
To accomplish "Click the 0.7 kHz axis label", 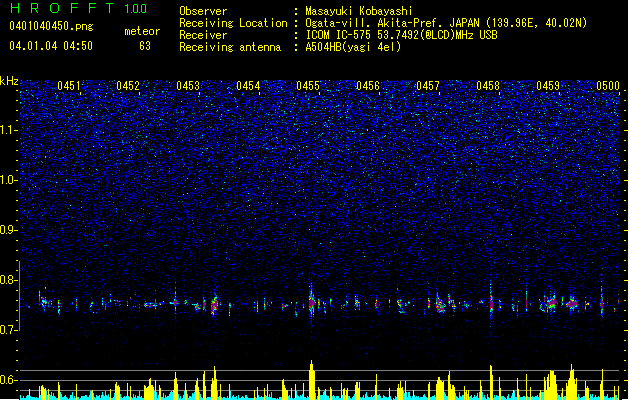I will 8,330.
